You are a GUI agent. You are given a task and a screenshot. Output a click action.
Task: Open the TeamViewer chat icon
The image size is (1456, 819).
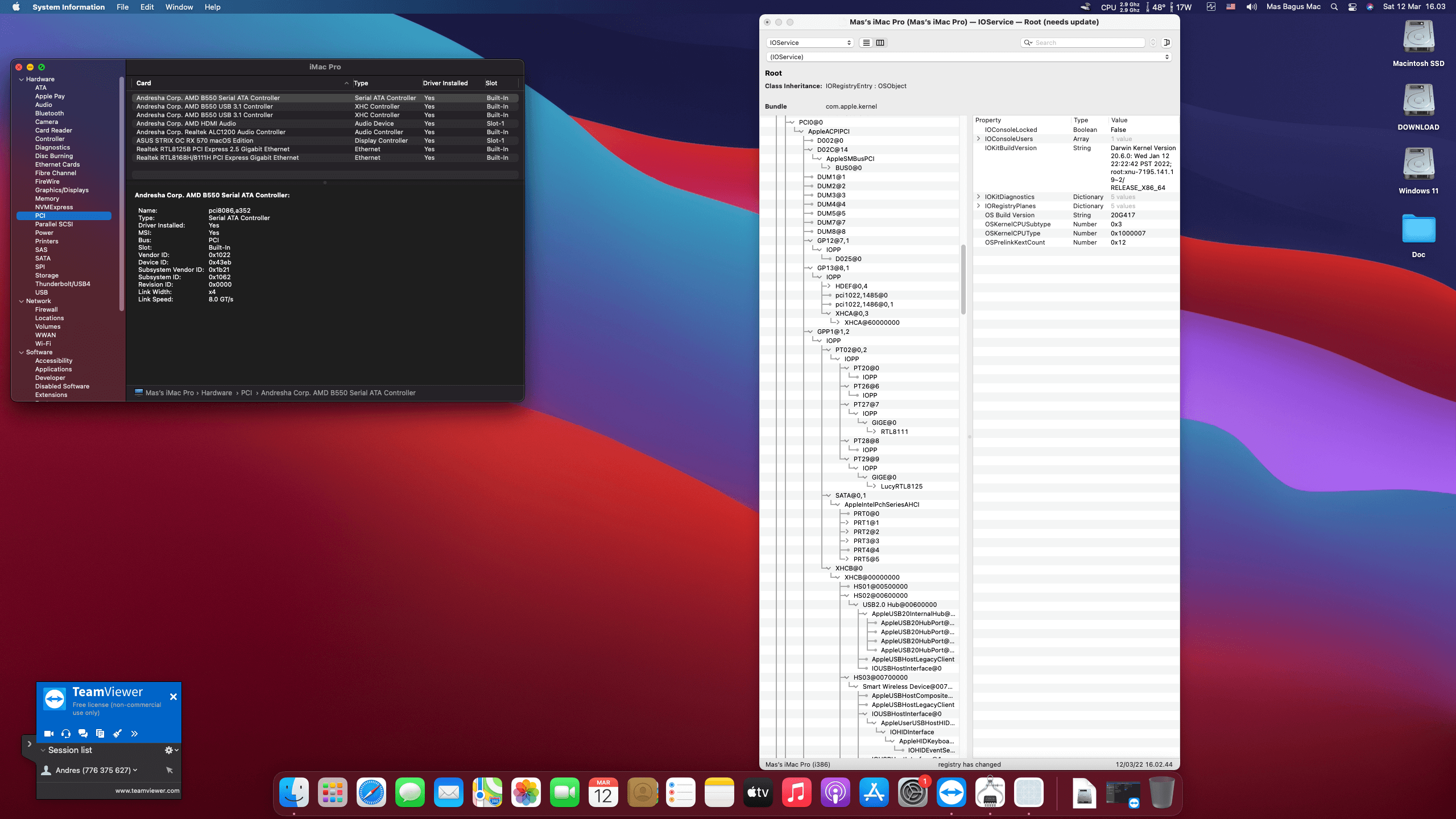[83, 734]
